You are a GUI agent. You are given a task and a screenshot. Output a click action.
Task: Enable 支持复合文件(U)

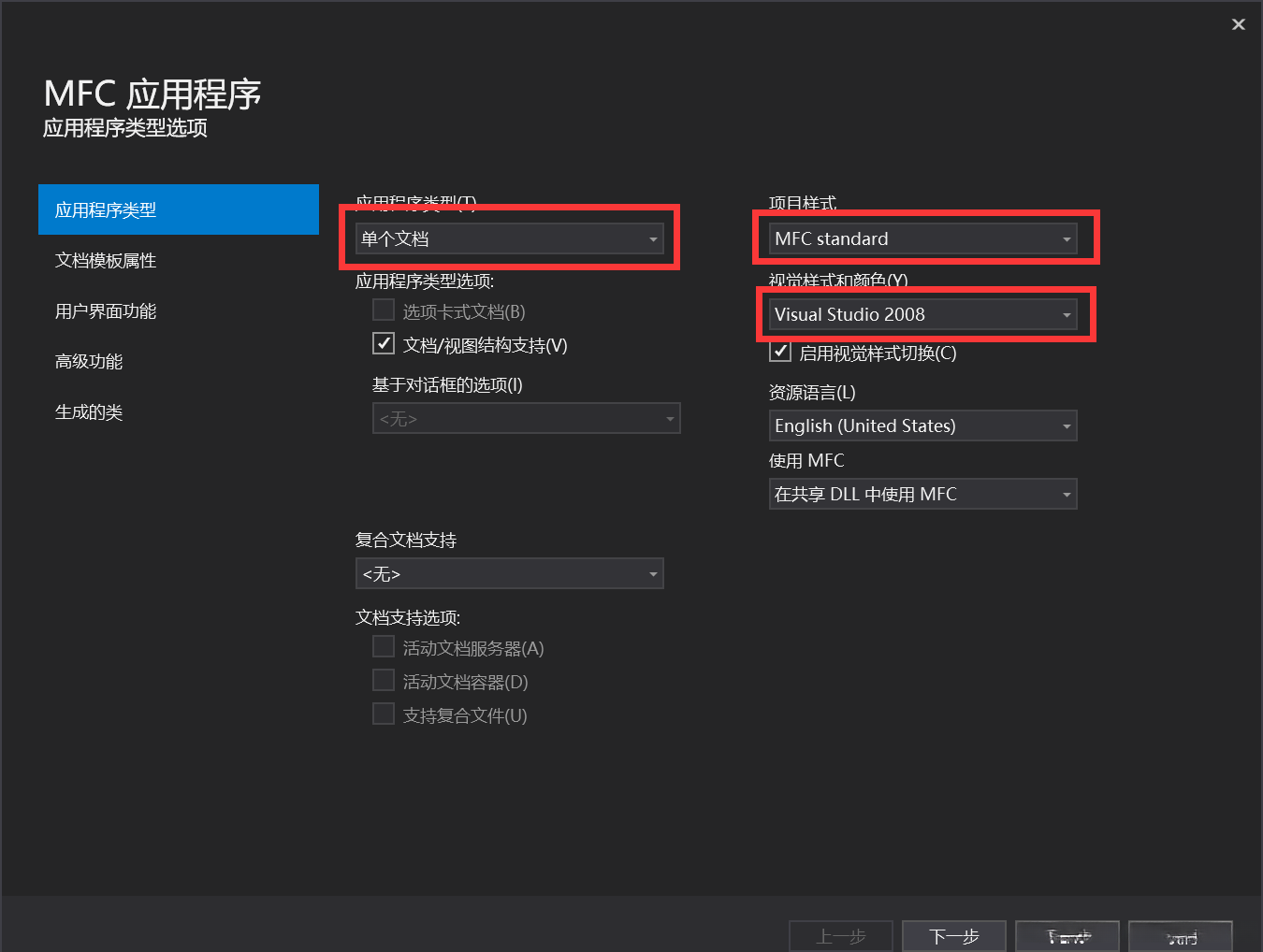pyautogui.click(x=384, y=713)
